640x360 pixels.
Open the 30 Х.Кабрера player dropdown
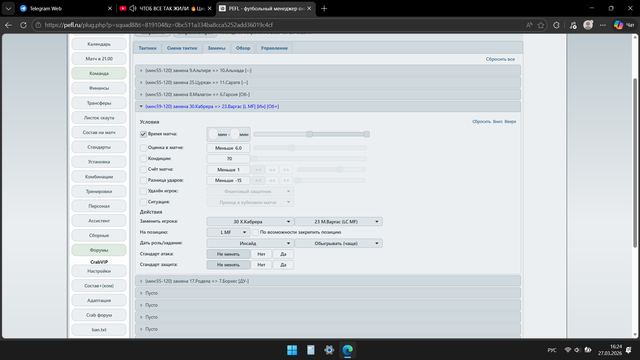tap(250, 222)
